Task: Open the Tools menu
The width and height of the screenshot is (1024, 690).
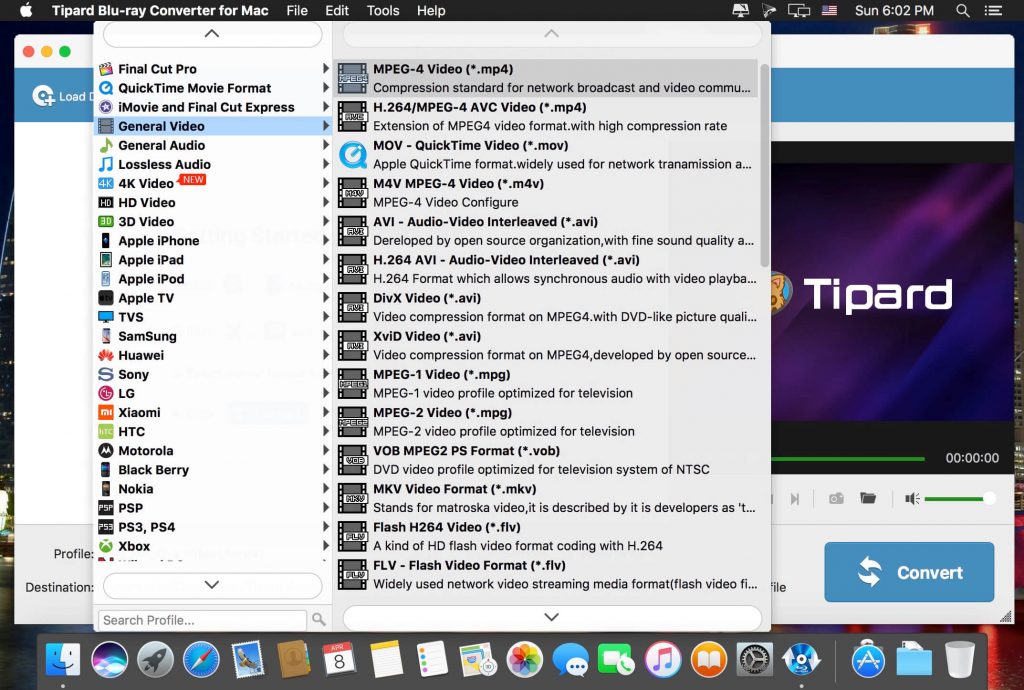Action: click(x=382, y=11)
